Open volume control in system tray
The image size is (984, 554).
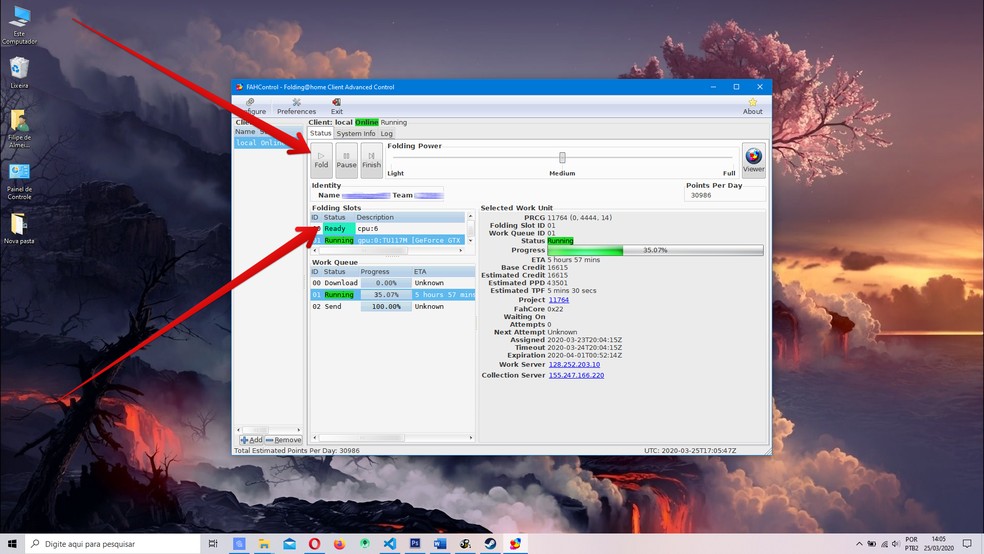tap(896, 544)
